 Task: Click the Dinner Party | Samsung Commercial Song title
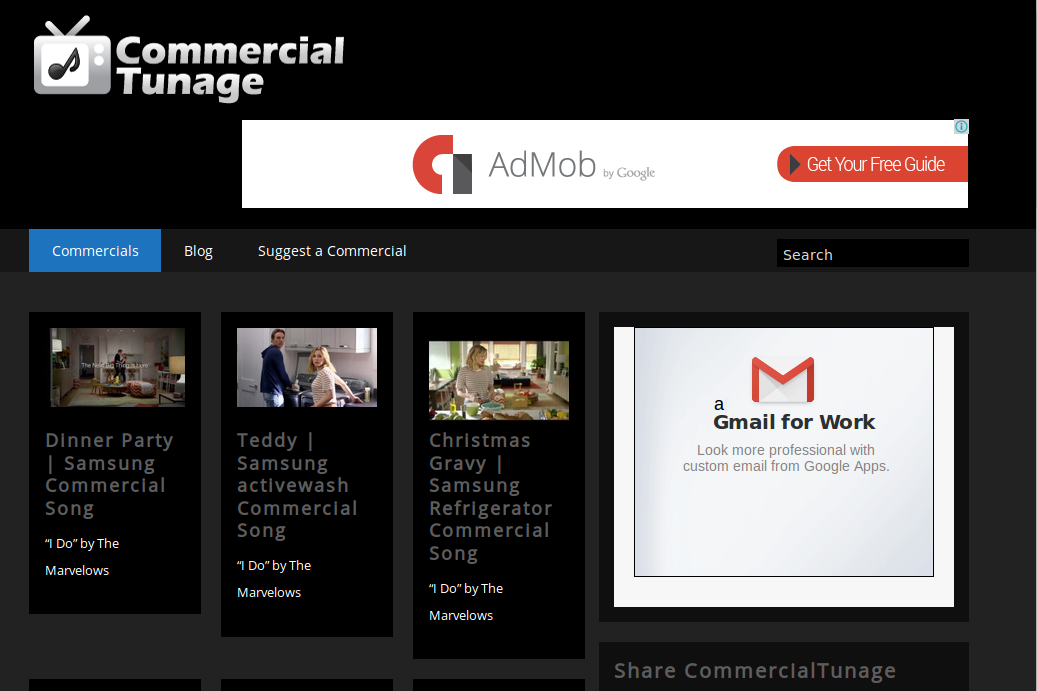tap(110, 474)
